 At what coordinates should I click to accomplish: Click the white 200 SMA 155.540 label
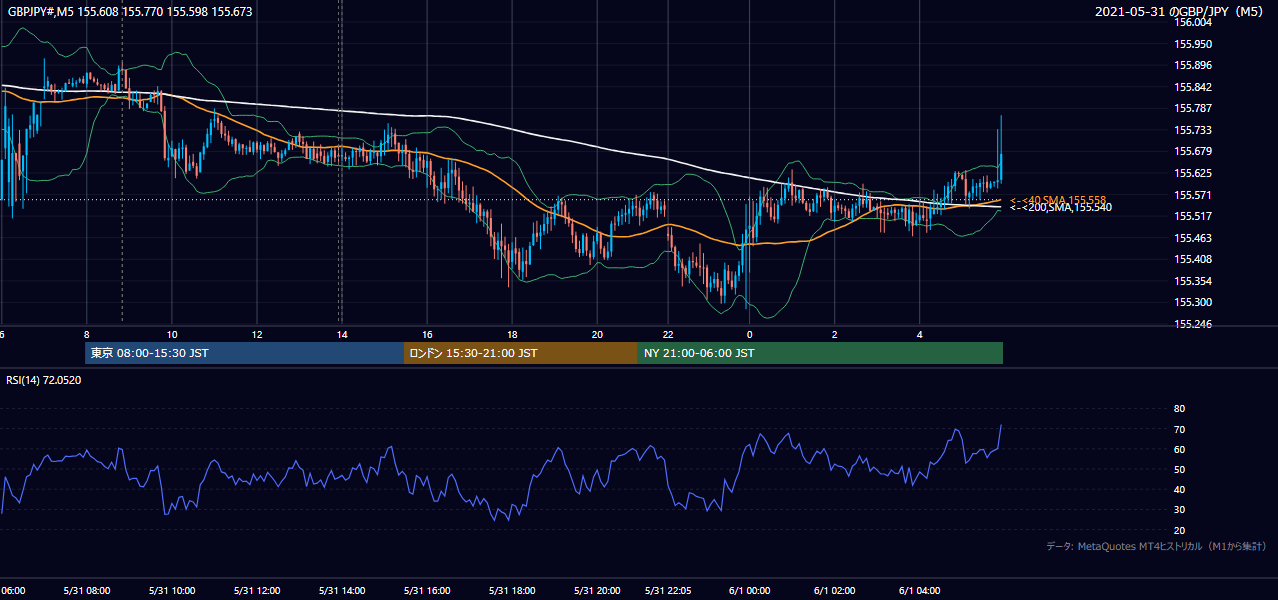pos(1060,208)
